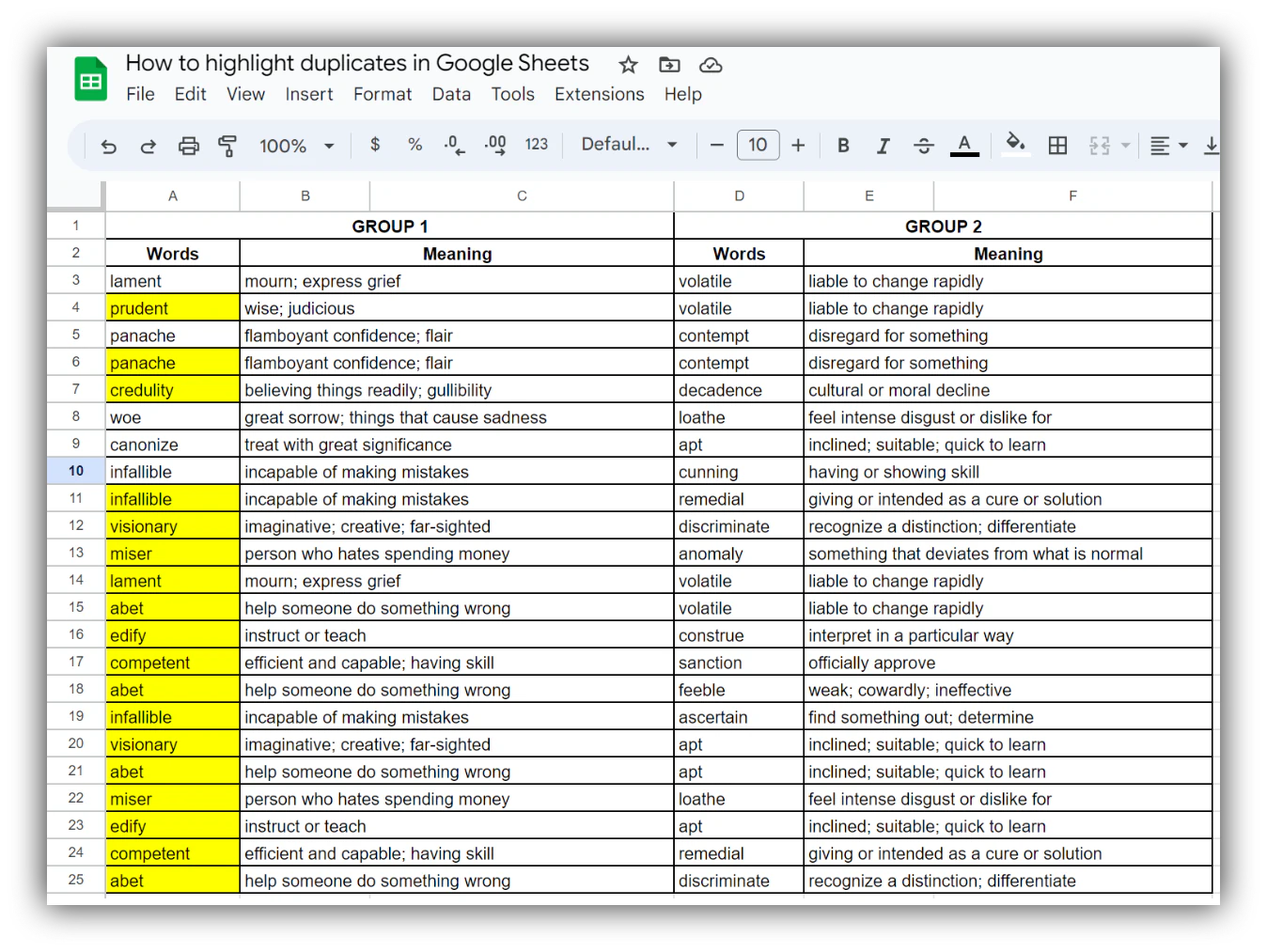The width and height of the screenshot is (1267, 952).
Task: Click the Undo arrow icon
Action: 109,146
